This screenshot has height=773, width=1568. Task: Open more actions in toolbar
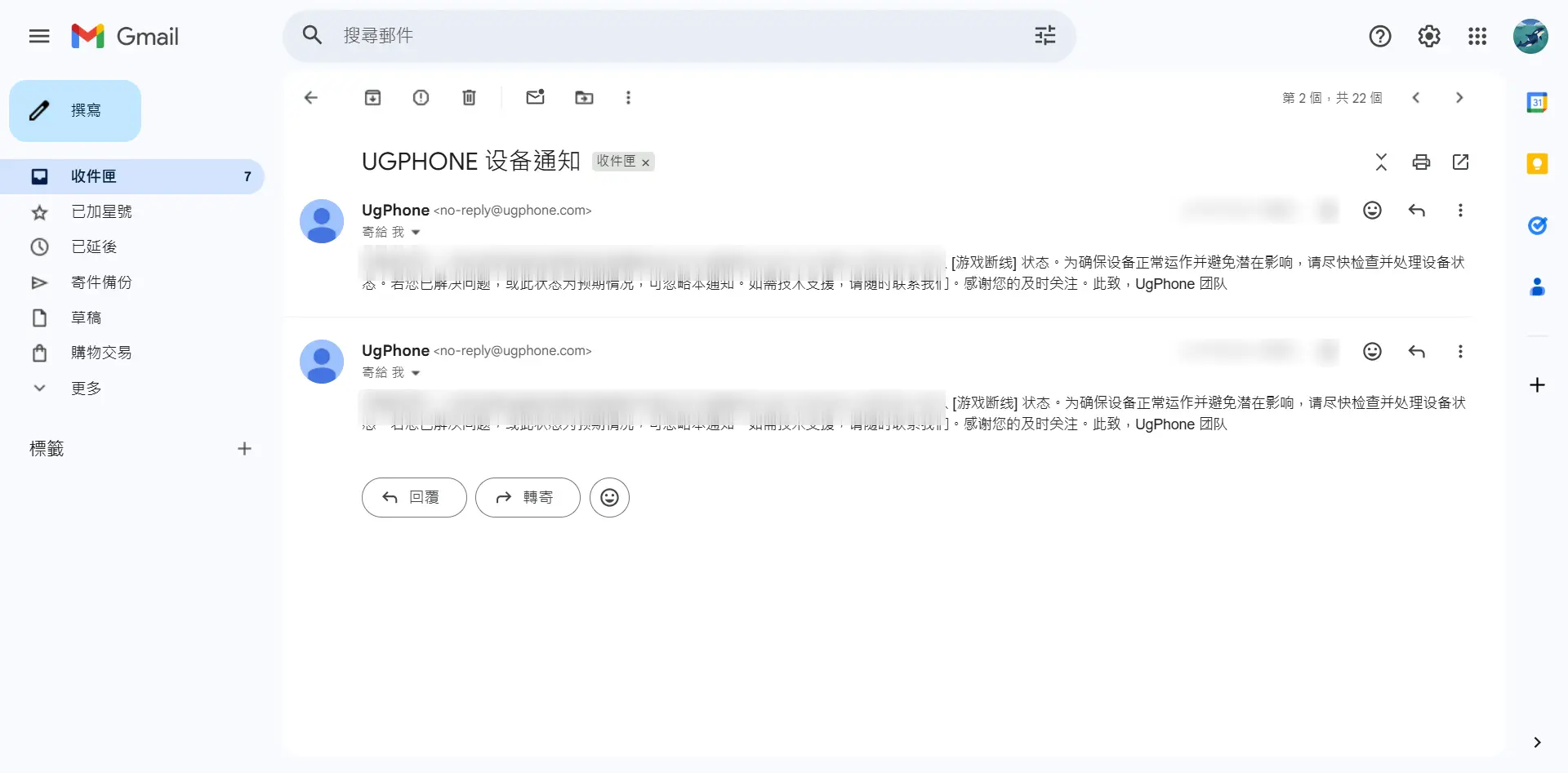pyautogui.click(x=628, y=98)
